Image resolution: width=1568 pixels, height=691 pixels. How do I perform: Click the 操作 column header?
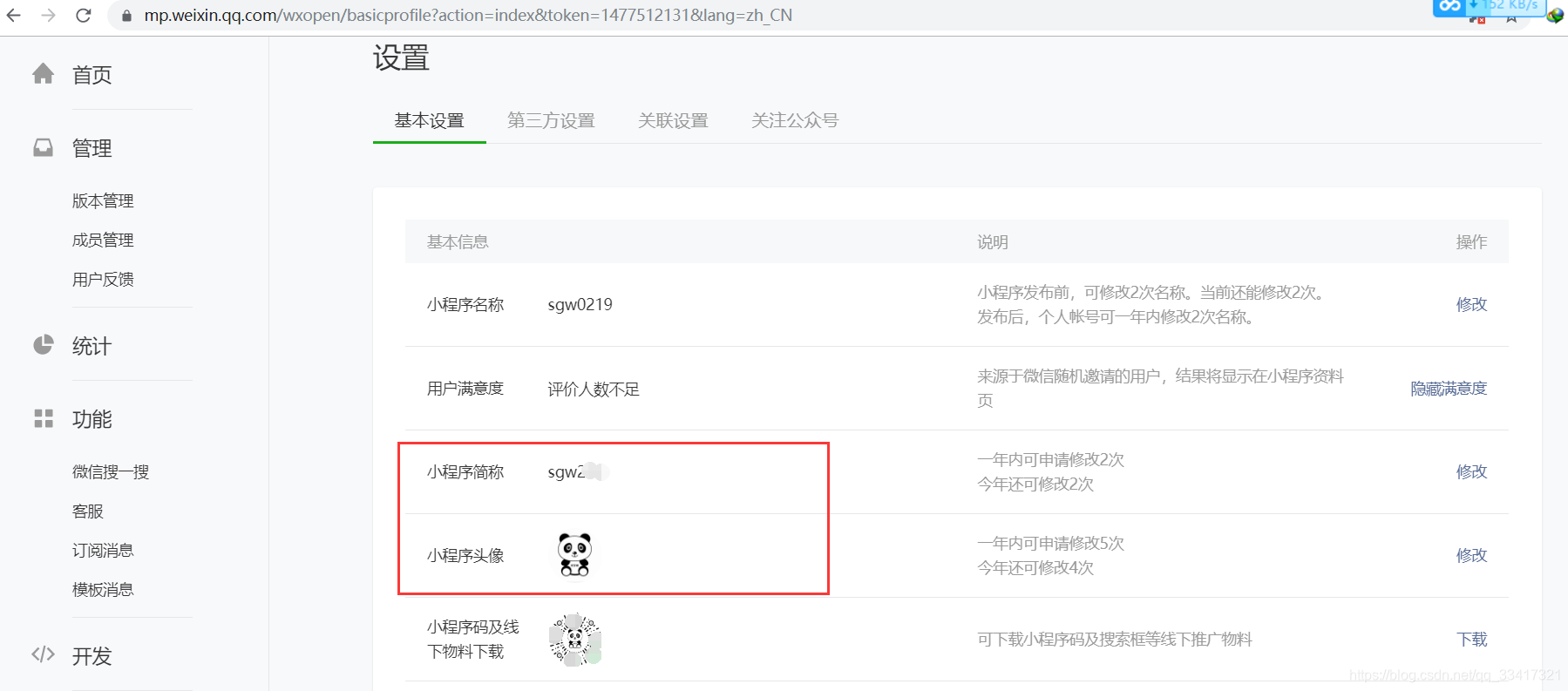click(1471, 241)
